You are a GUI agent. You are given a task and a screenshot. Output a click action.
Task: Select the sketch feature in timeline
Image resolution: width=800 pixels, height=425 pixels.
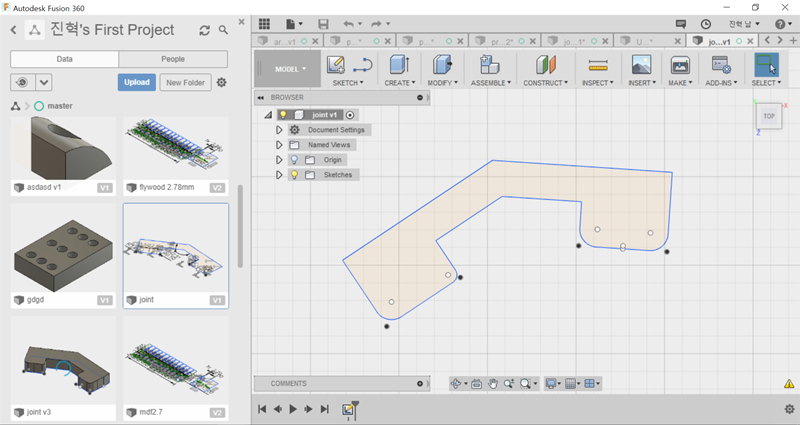(x=348, y=409)
